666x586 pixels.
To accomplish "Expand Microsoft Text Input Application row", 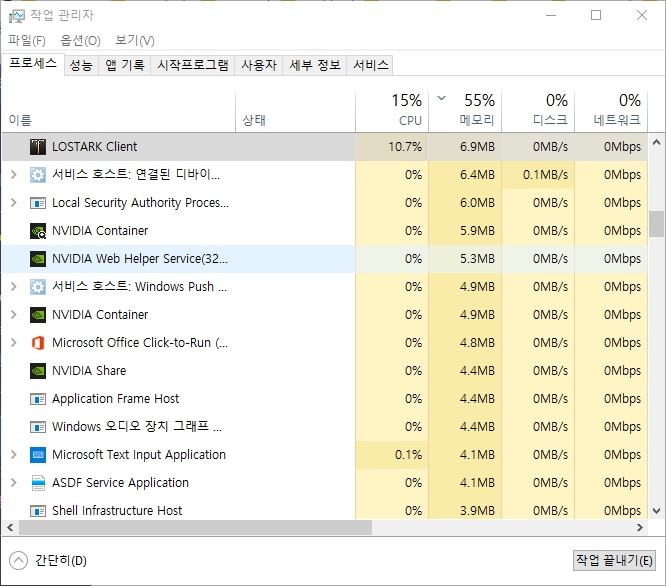I will pyautogui.click(x=14, y=455).
